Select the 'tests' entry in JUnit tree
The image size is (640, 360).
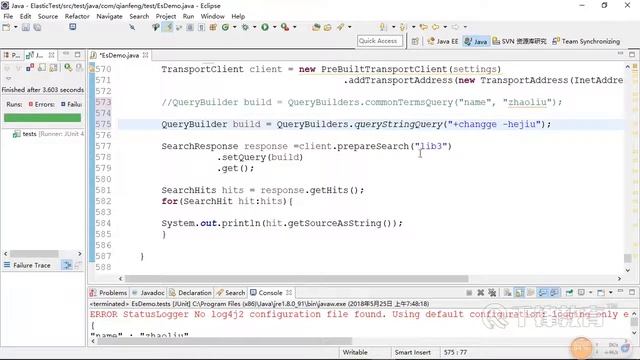[48, 134]
